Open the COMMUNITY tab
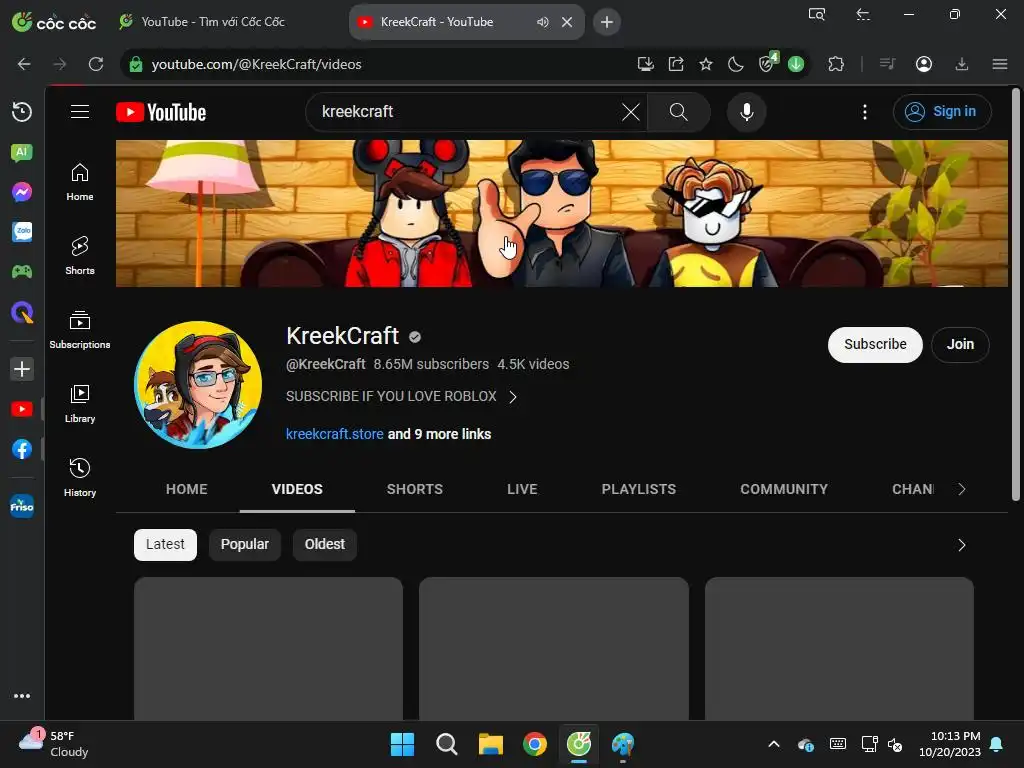This screenshot has height=768, width=1024. [784, 489]
